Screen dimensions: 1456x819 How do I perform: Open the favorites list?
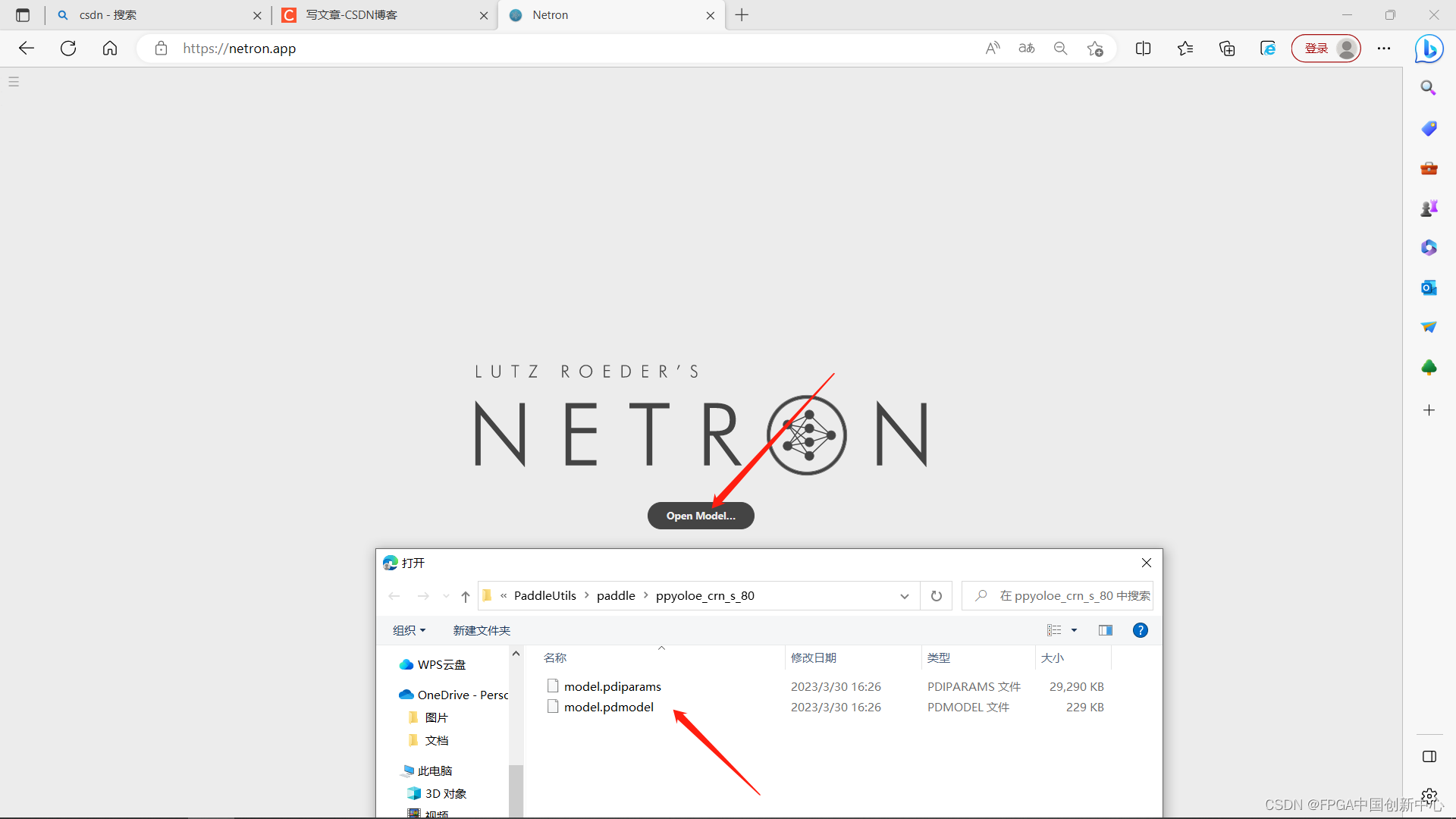tap(1185, 49)
